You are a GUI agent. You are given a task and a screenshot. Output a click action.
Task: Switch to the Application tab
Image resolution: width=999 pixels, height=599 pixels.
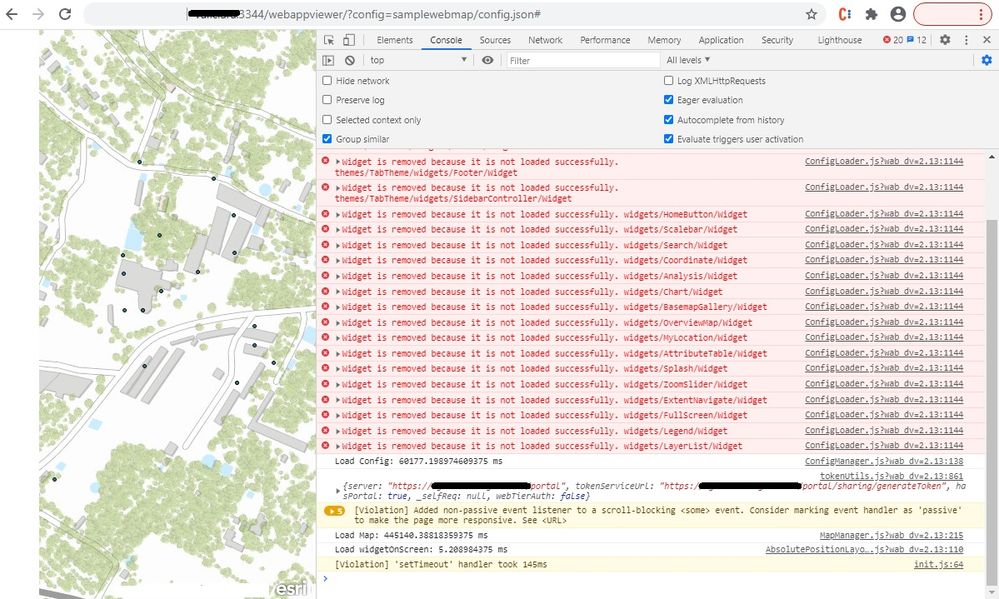point(721,40)
